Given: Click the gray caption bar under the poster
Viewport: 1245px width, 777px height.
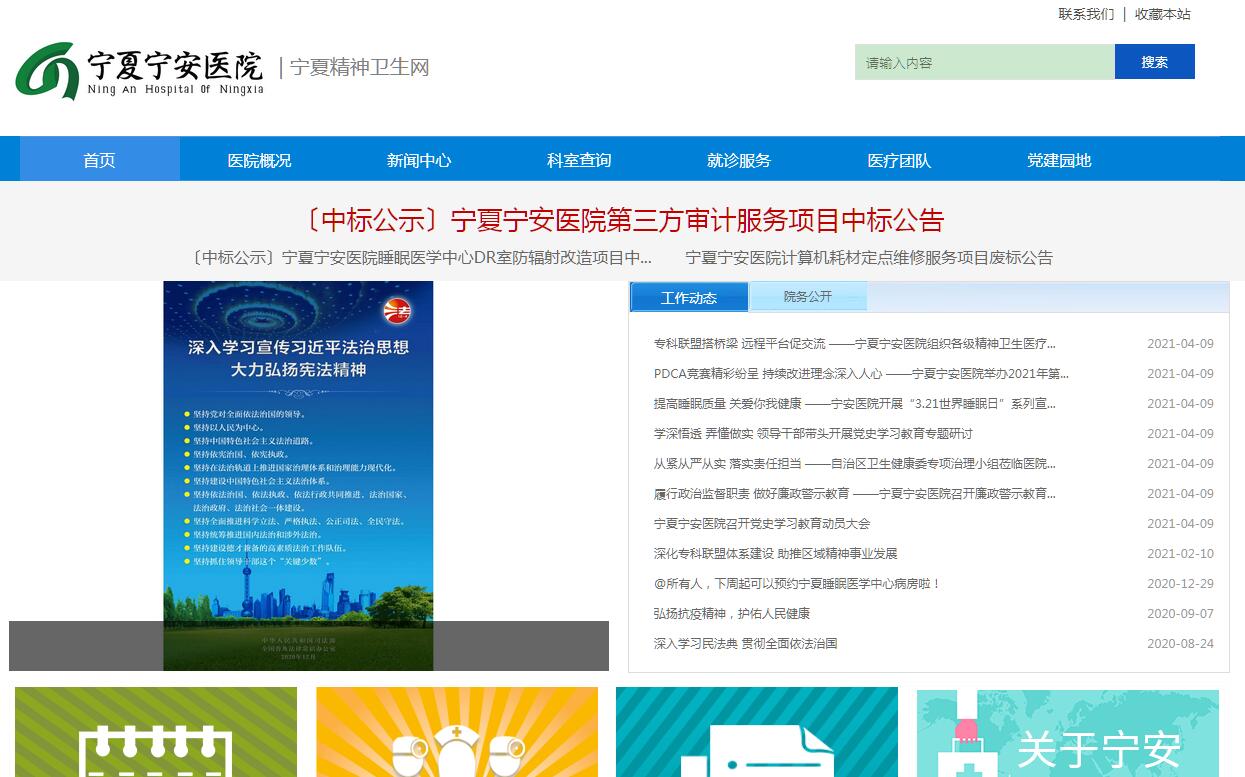Looking at the screenshot, I should click(x=309, y=646).
